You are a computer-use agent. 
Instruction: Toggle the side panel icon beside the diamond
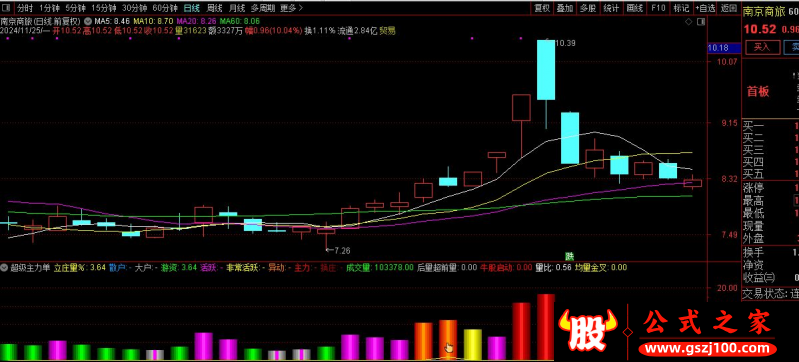coord(701,21)
